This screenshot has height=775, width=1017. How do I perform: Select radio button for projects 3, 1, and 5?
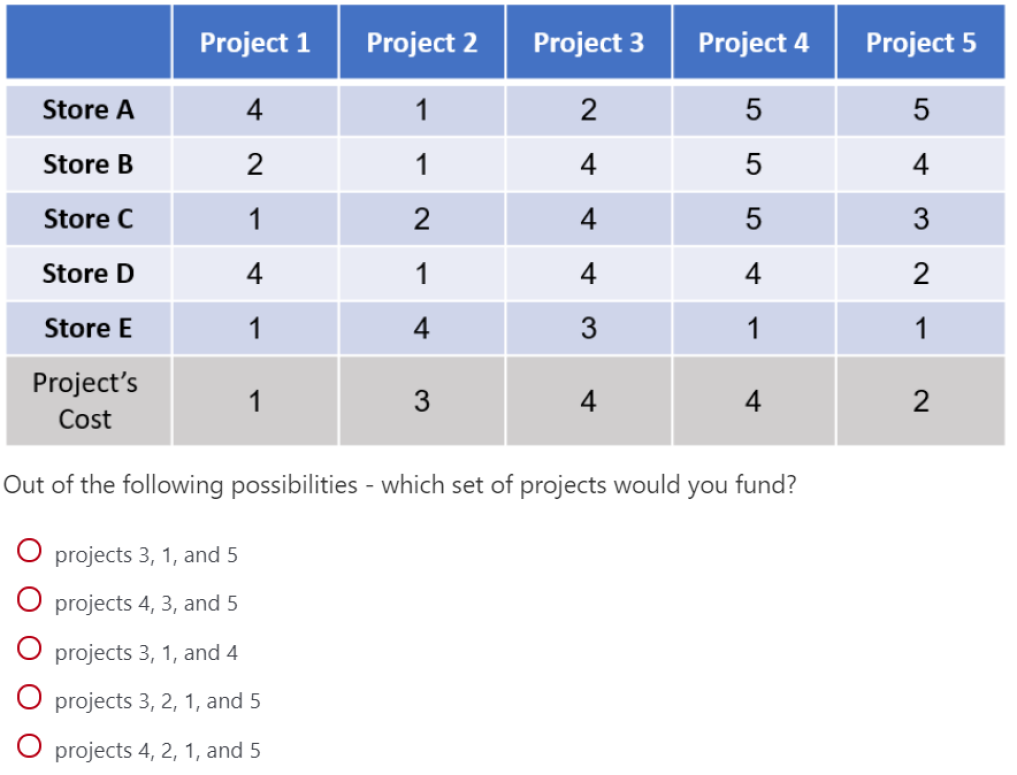(x=29, y=552)
